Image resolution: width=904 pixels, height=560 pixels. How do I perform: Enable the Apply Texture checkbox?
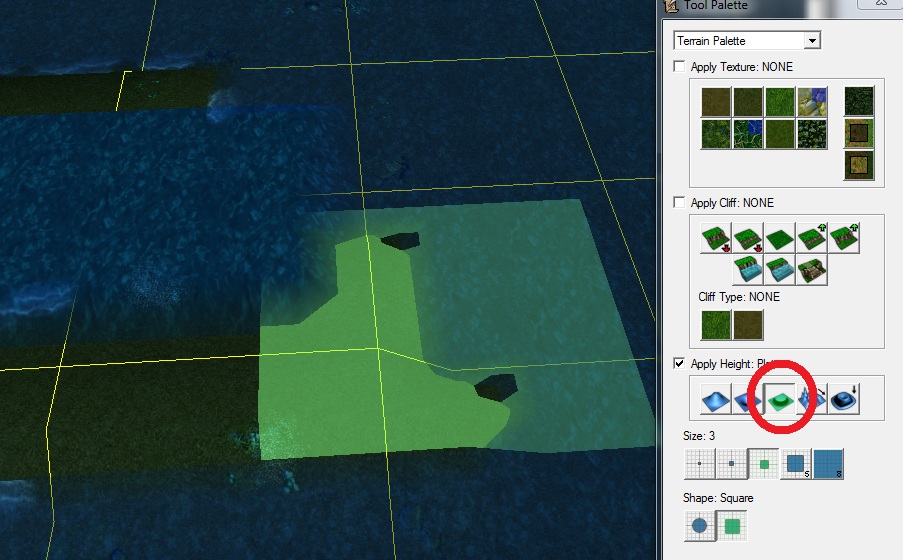click(680, 66)
